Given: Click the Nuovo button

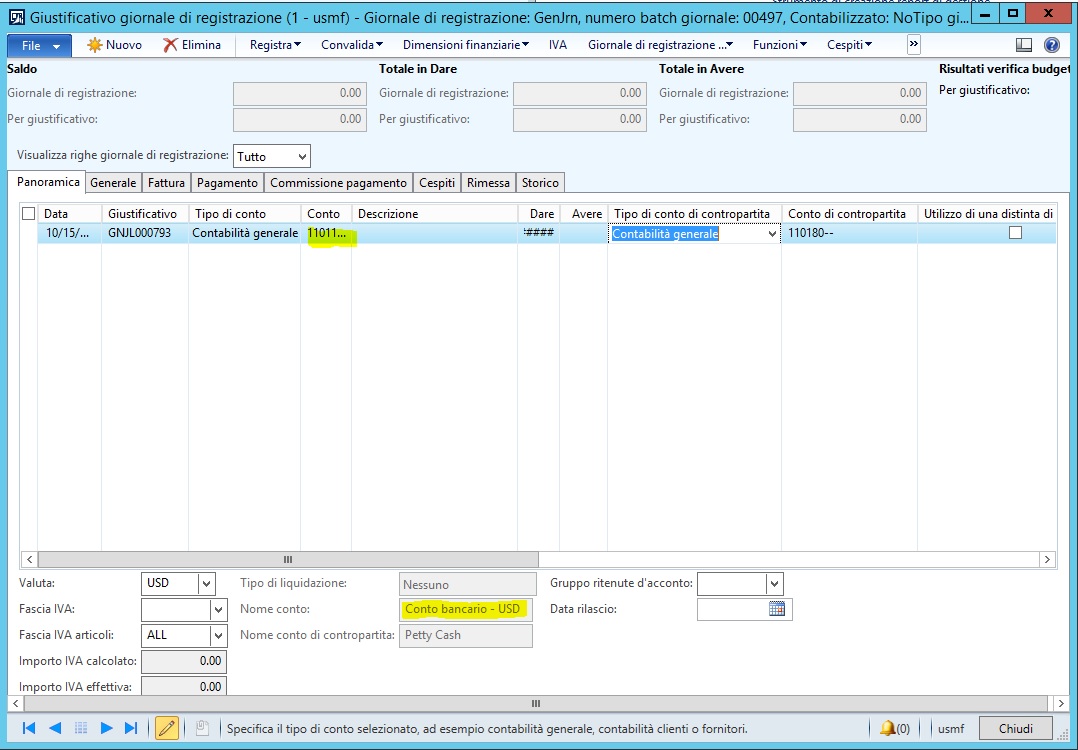Looking at the screenshot, I should [x=114, y=45].
